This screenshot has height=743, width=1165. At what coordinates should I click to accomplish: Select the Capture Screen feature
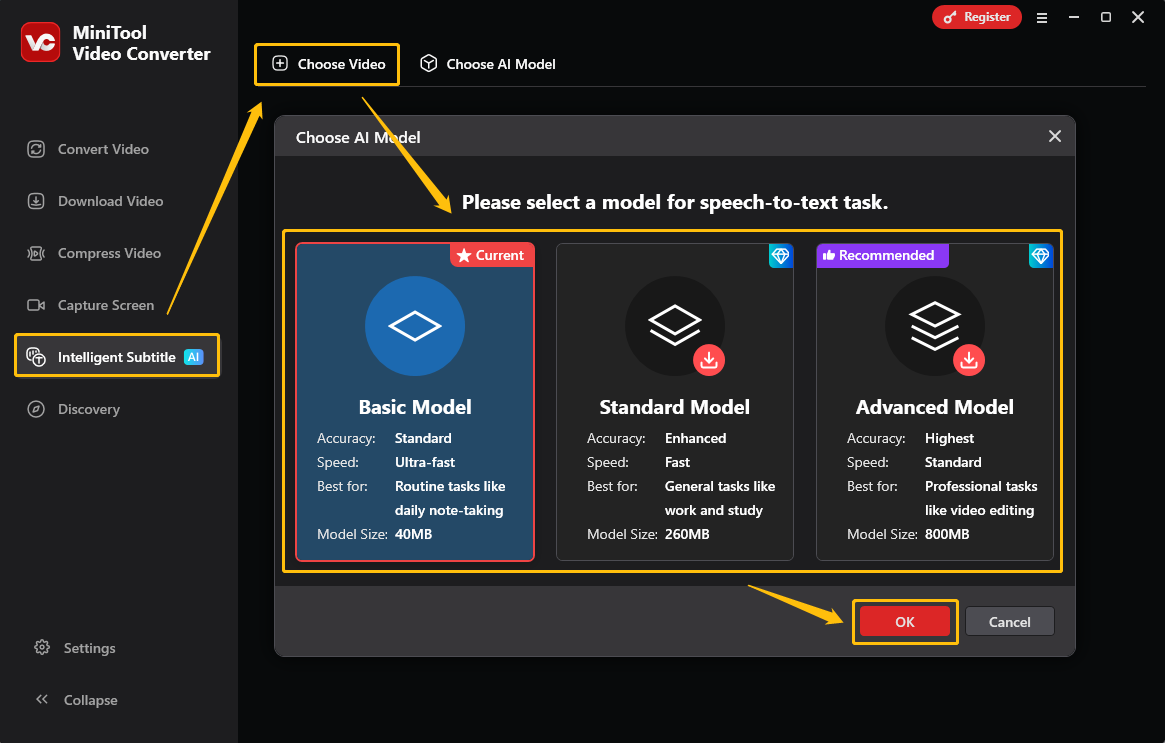(x=103, y=306)
